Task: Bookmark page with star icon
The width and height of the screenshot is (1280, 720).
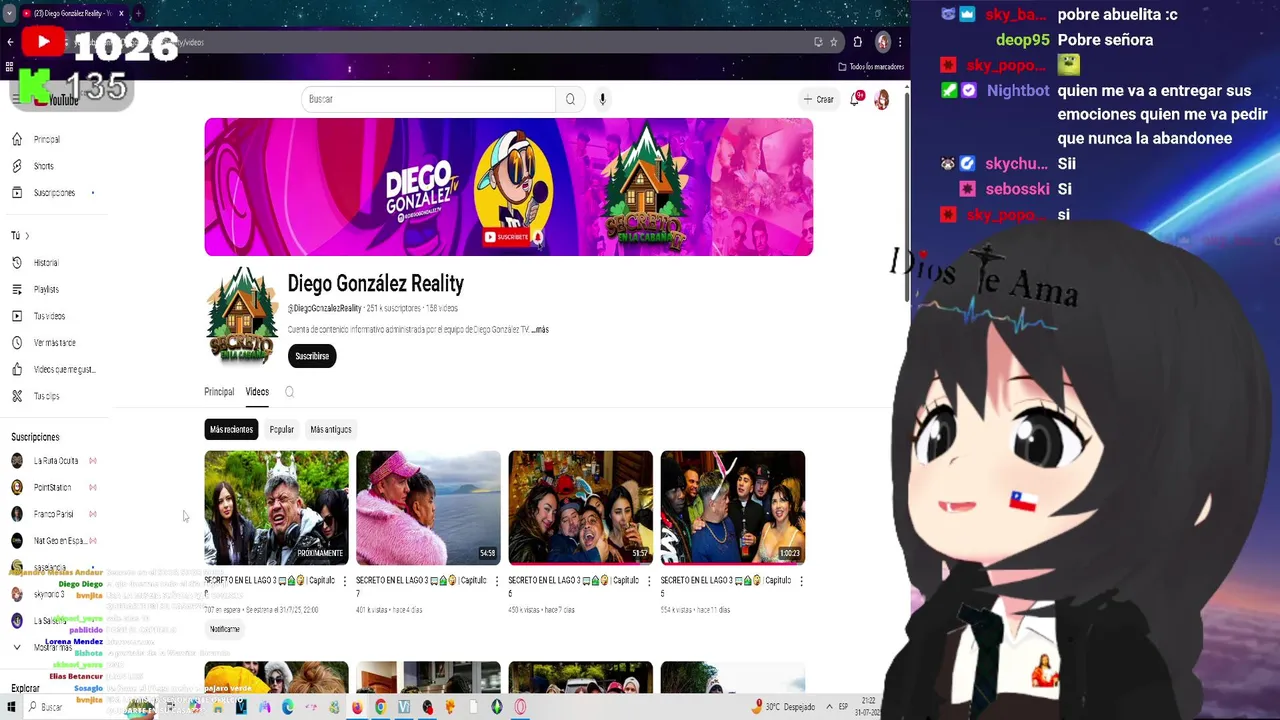Action: [x=833, y=42]
